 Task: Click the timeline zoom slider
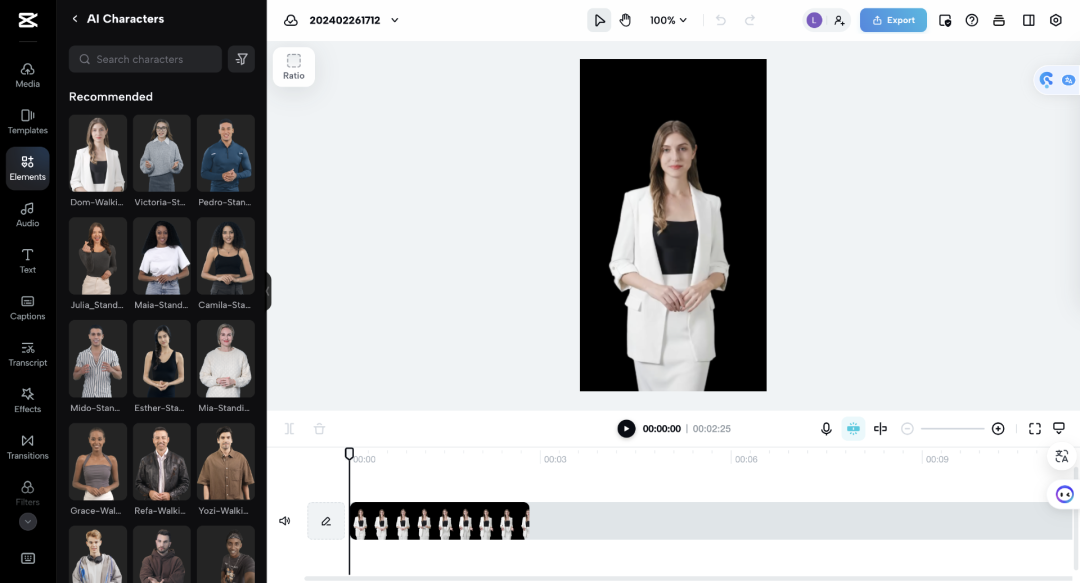tap(952, 429)
